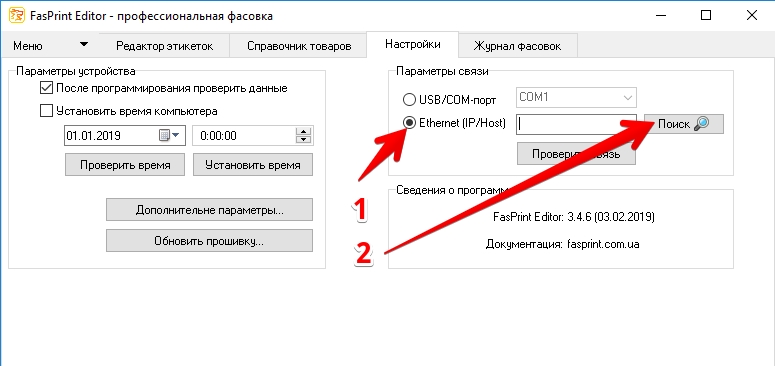Minimize the FasPrint Editor window
The height and width of the screenshot is (366, 775).
661,15
